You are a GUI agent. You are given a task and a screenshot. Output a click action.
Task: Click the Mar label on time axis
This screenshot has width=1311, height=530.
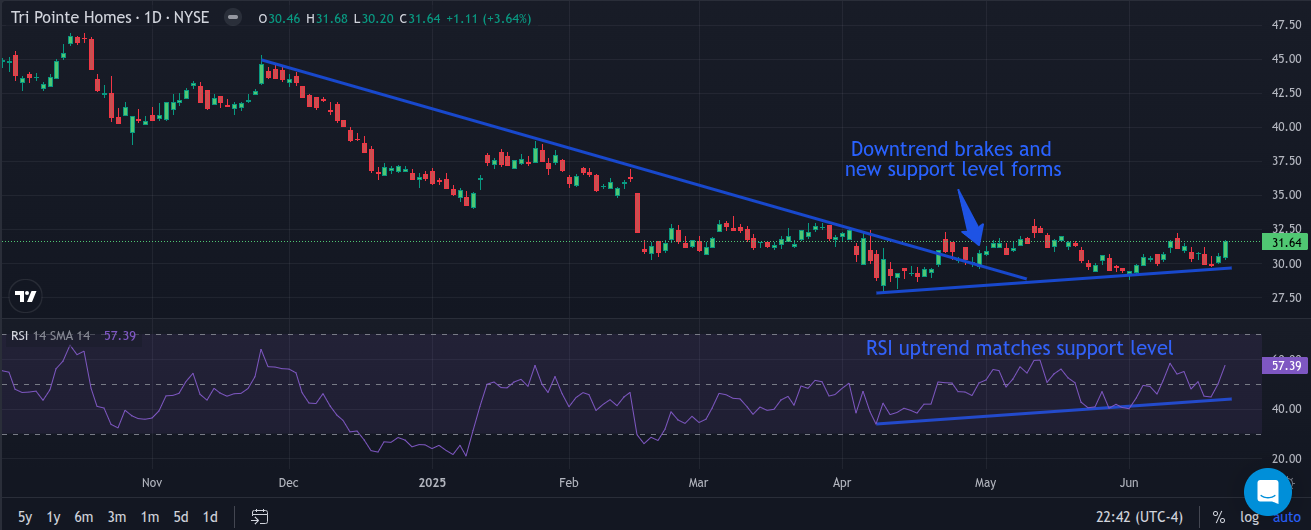pyautogui.click(x=698, y=483)
